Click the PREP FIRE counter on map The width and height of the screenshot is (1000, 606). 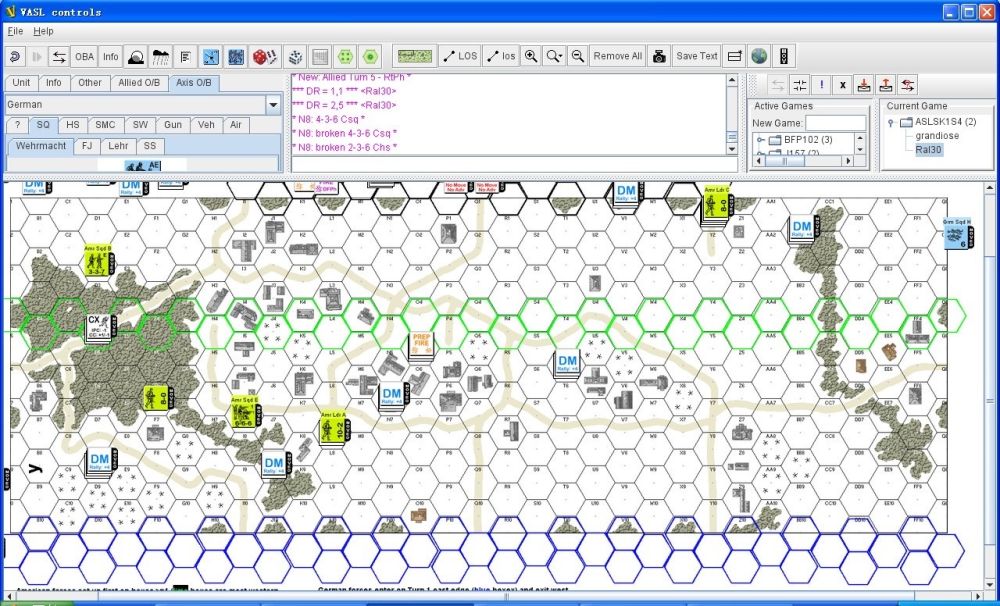[421, 345]
